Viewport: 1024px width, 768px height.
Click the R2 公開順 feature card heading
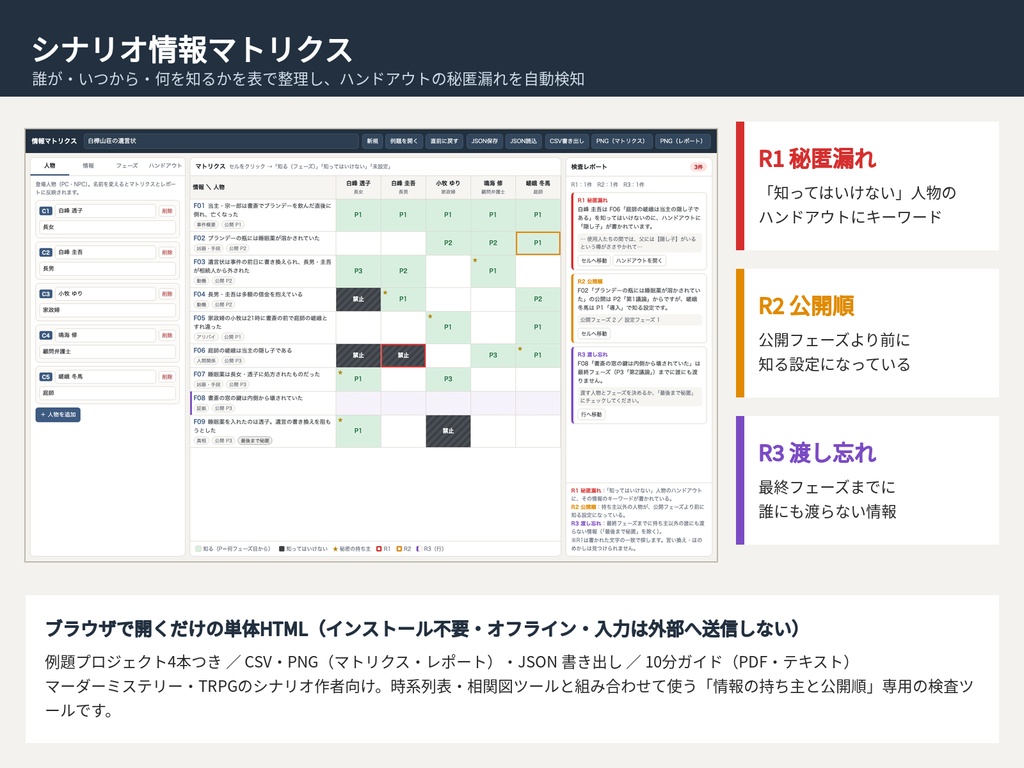coord(806,306)
